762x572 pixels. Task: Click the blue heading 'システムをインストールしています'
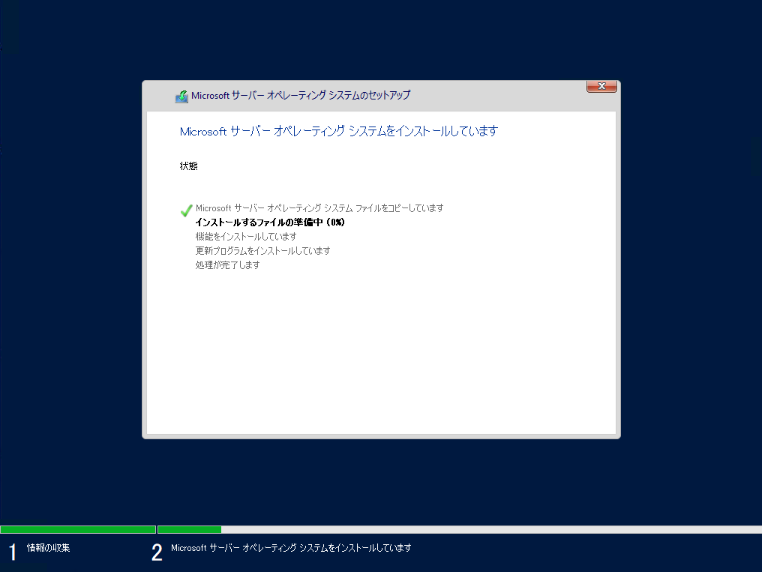tap(423, 131)
